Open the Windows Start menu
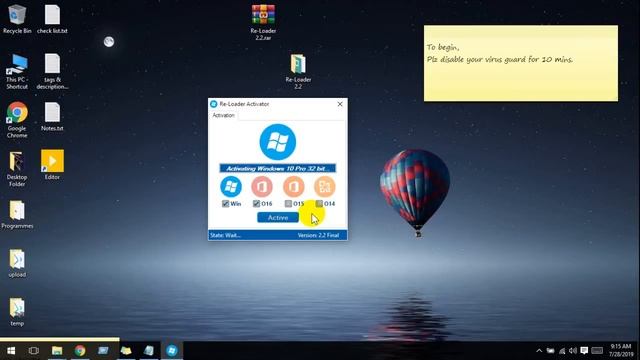Viewport: 640px width, 360px height. pos(11,351)
